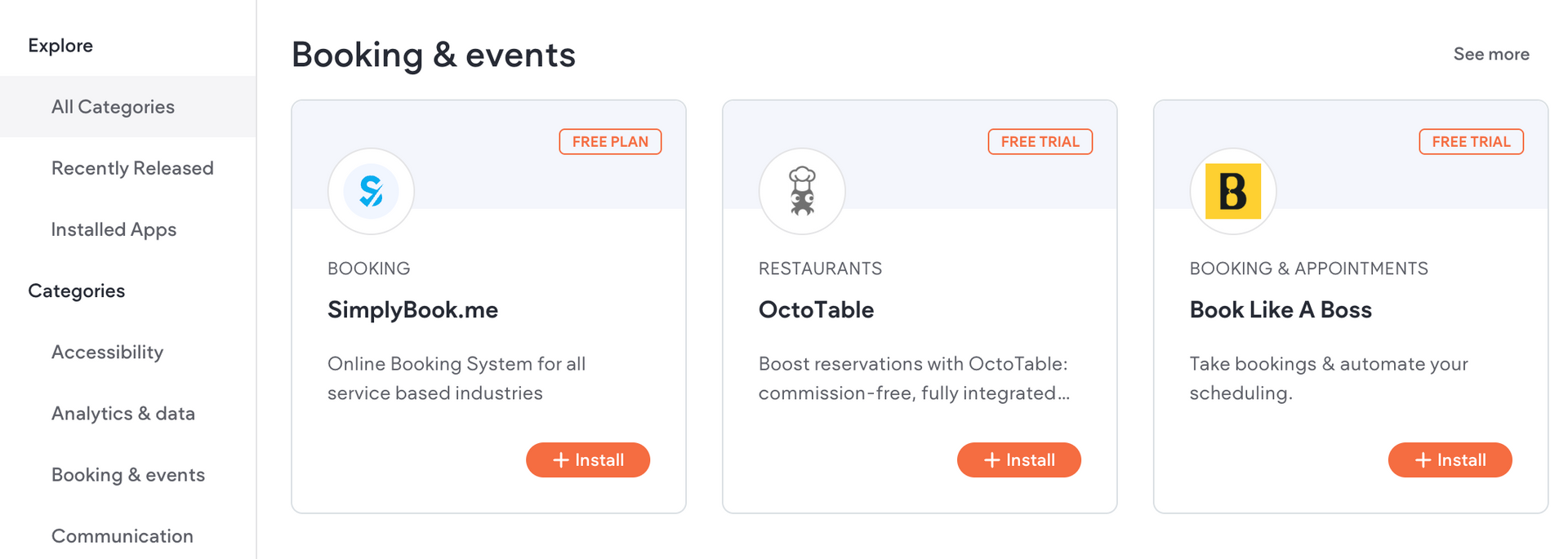Choose the Analytics & data category
Screen dimensions: 1568x559
[x=128, y=413]
